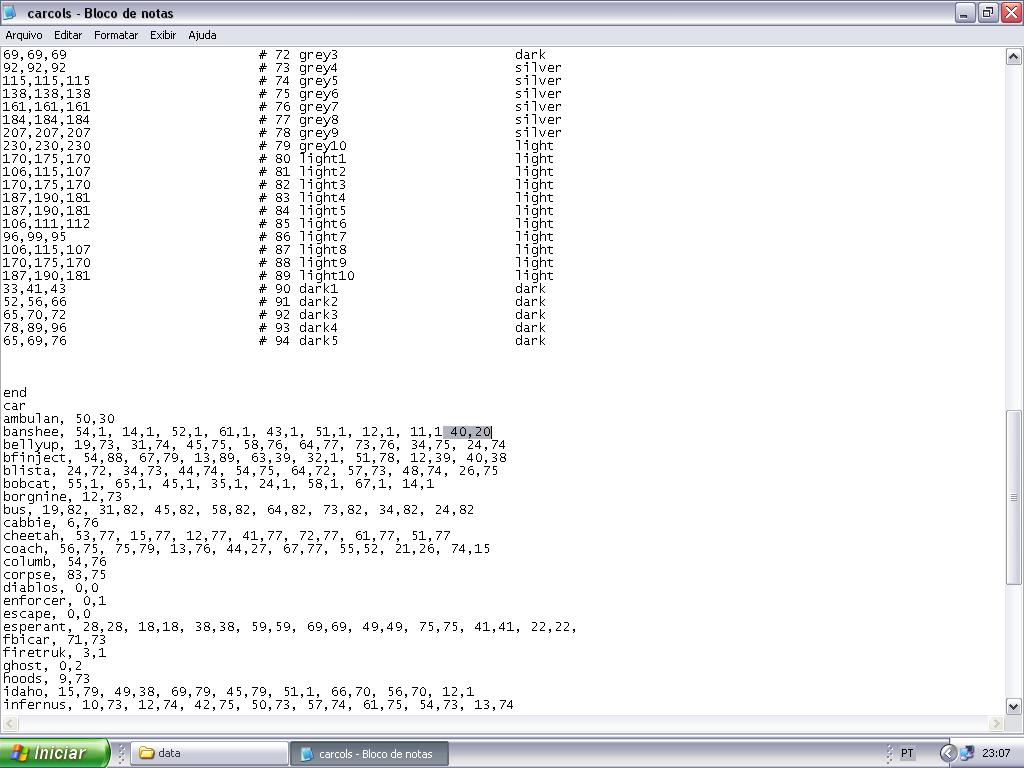Click the word 'end' in the text
Screen dimensions: 1024x768
[x=15, y=393]
